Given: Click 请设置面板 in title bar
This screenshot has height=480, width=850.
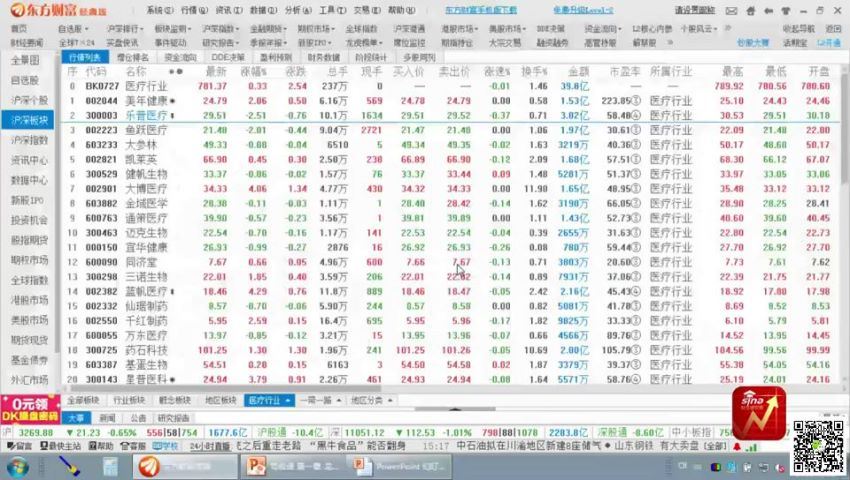Looking at the screenshot, I should click(695, 10).
